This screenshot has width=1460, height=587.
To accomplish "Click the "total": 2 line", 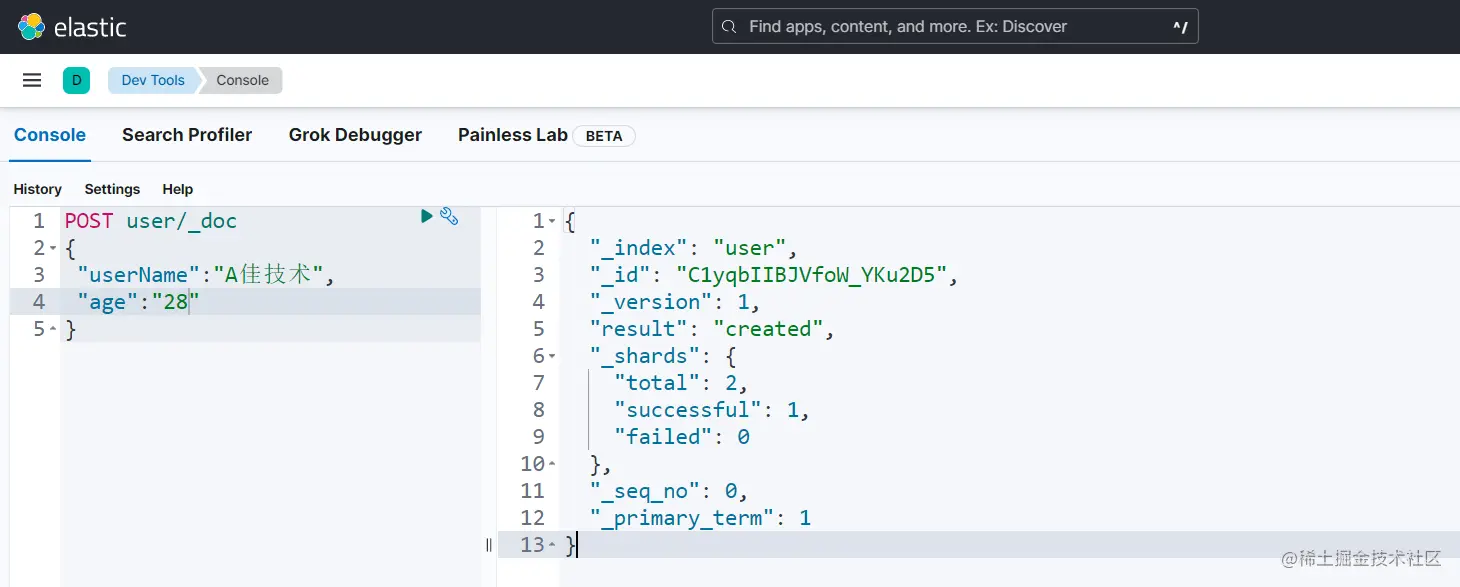I will click(x=681, y=383).
